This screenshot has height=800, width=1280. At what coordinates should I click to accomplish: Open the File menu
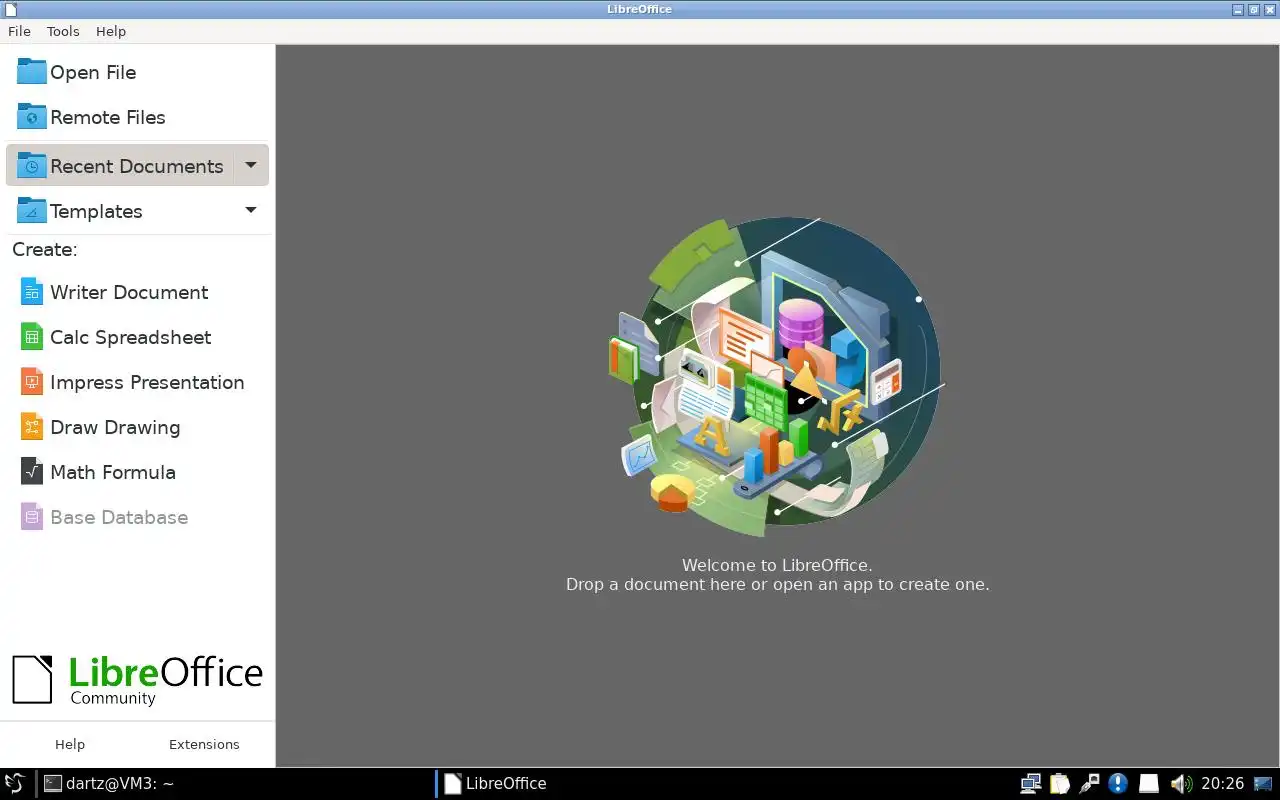point(19,31)
